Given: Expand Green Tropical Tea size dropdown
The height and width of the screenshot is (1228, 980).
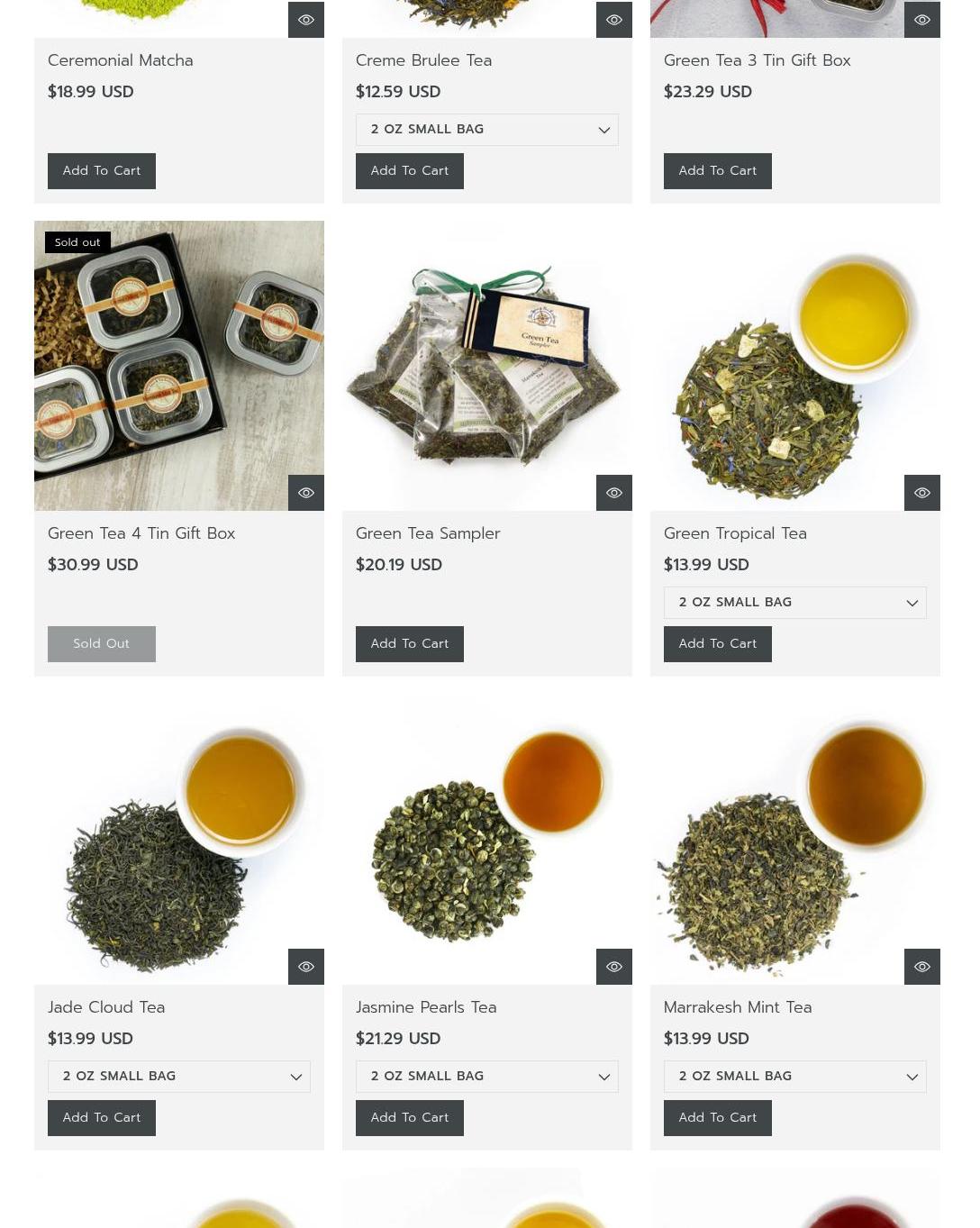Looking at the screenshot, I should pos(795,603).
